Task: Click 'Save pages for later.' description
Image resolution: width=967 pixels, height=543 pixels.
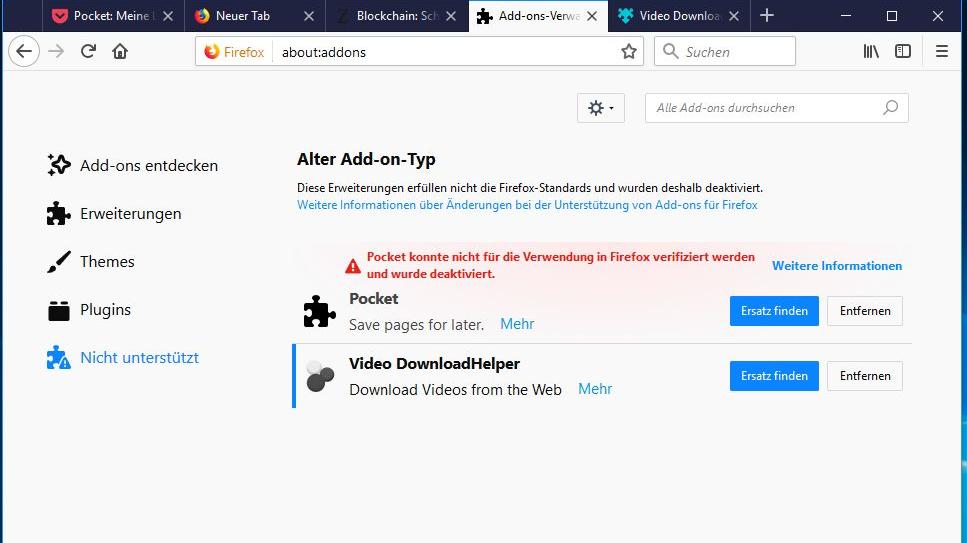Action: coord(416,325)
